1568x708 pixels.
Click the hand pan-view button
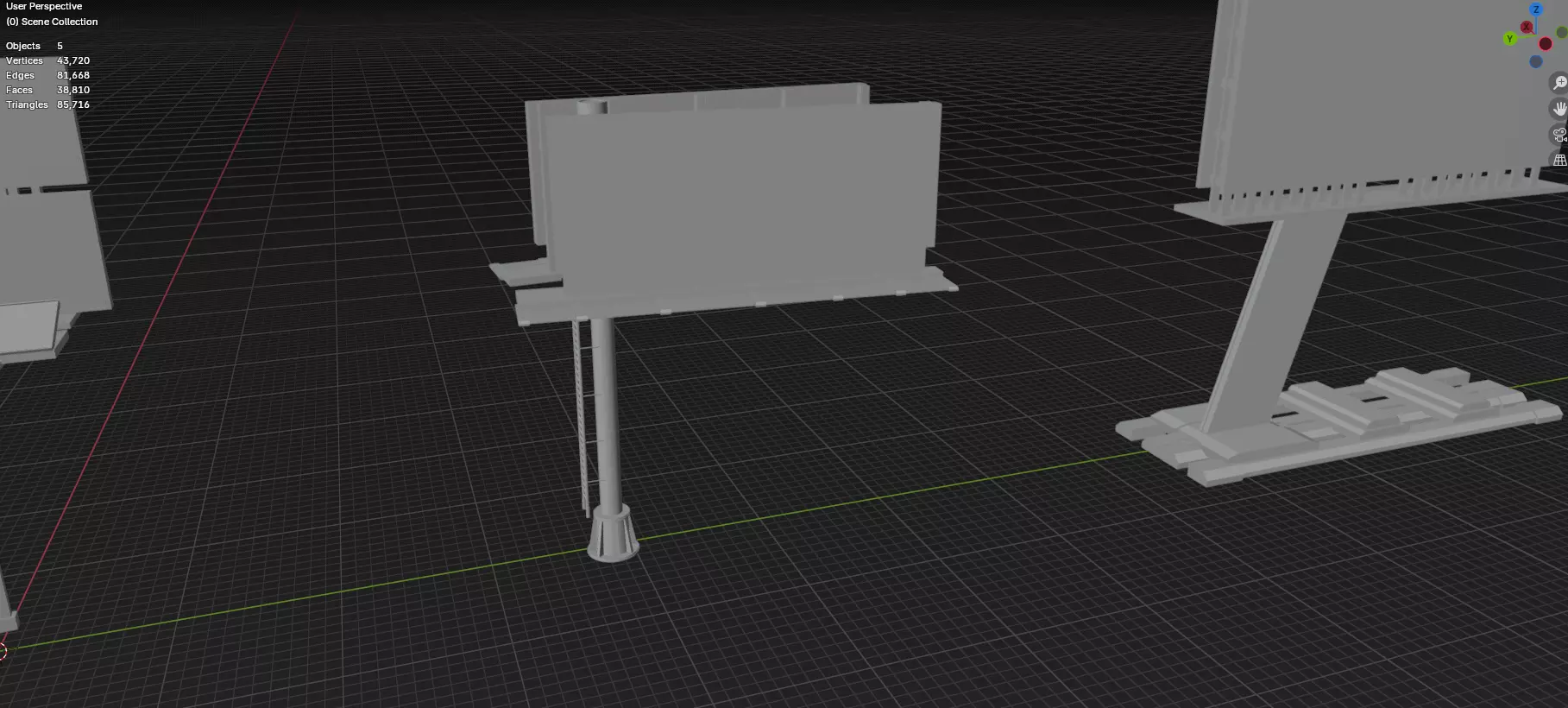[x=1559, y=109]
